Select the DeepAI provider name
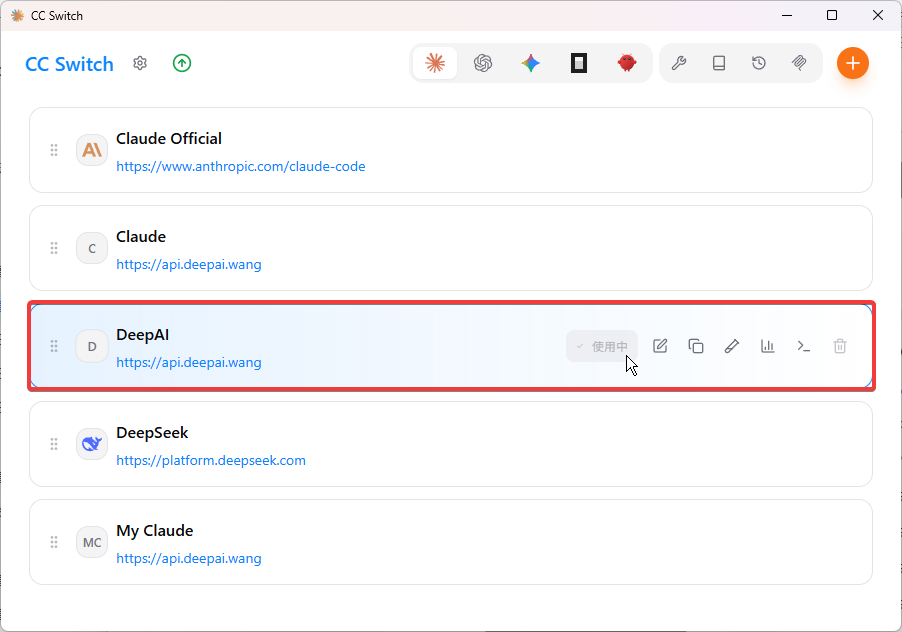902x632 pixels. coord(143,335)
